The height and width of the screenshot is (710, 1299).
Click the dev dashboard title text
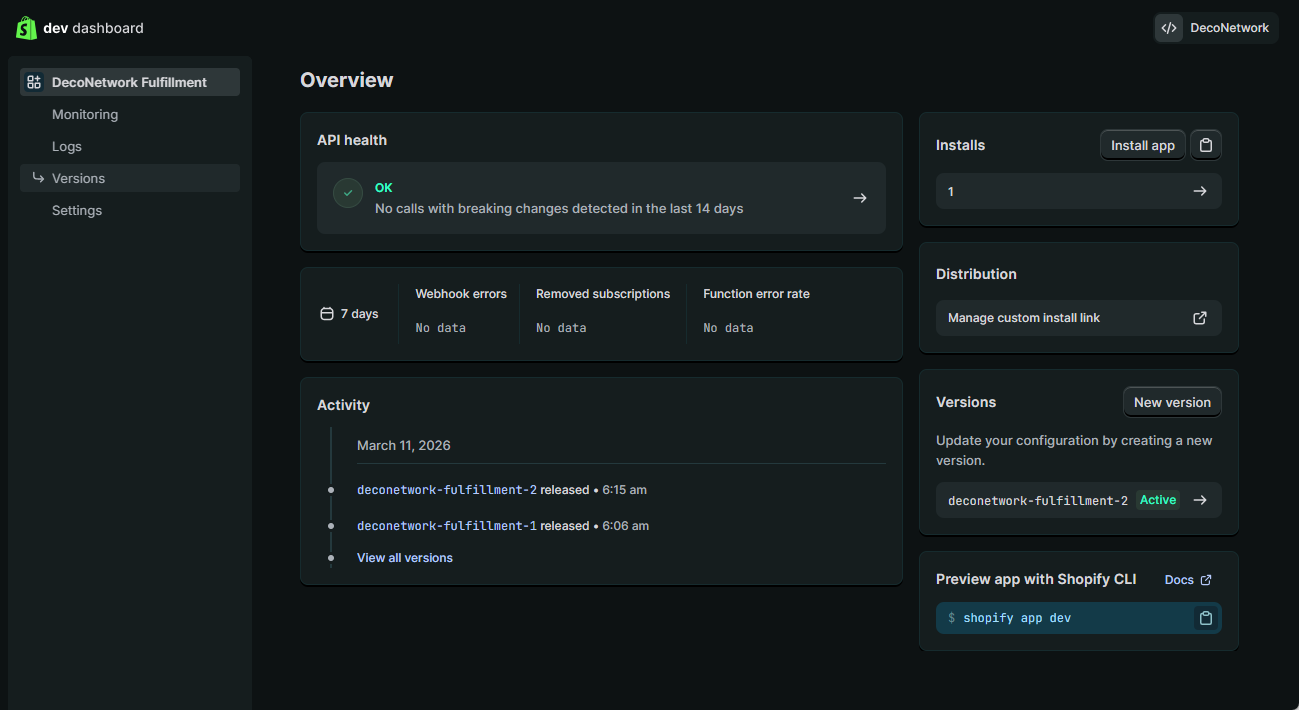pyautogui.click(x=93, y=28)
